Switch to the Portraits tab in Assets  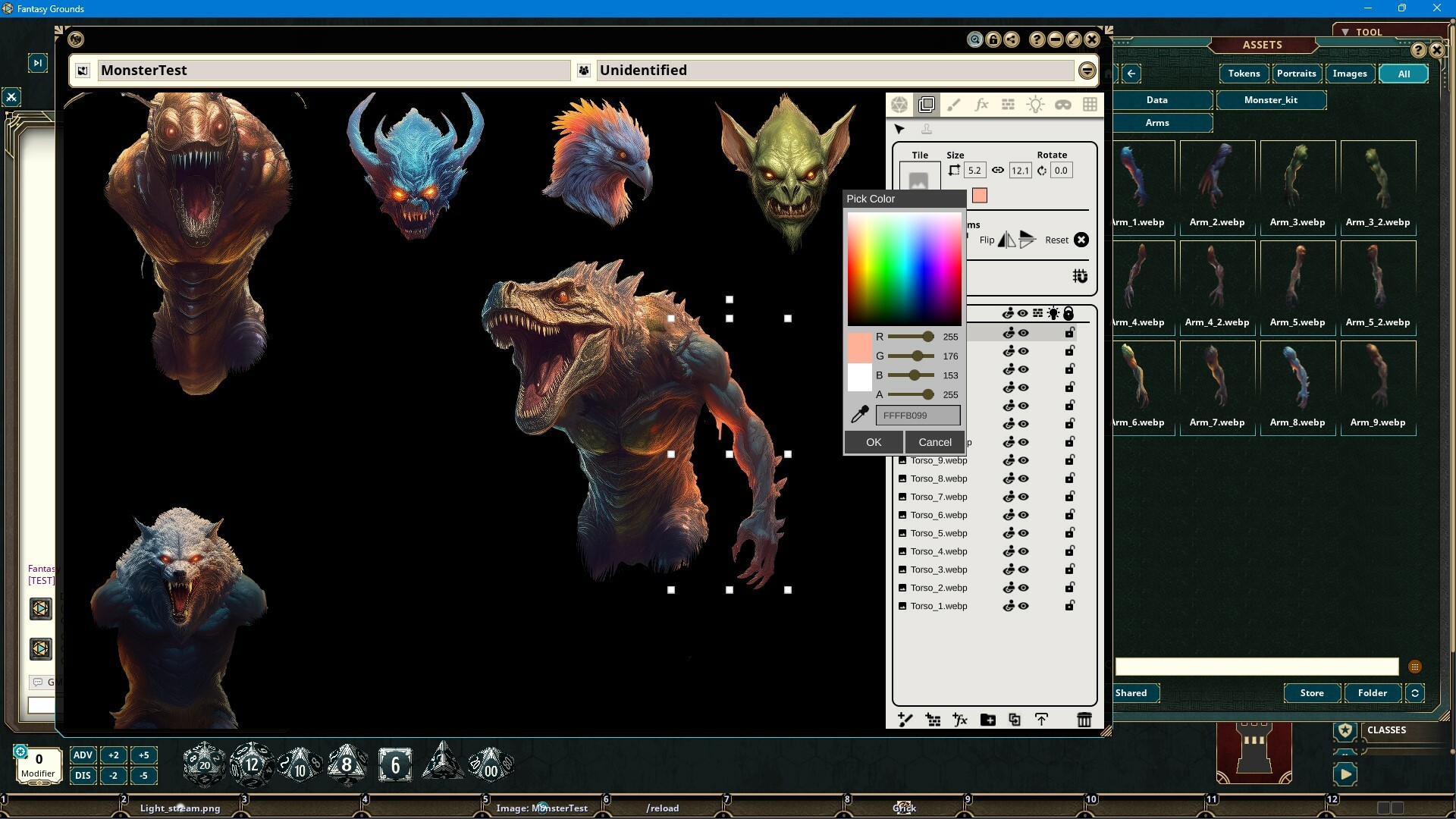coord(1297,74)
